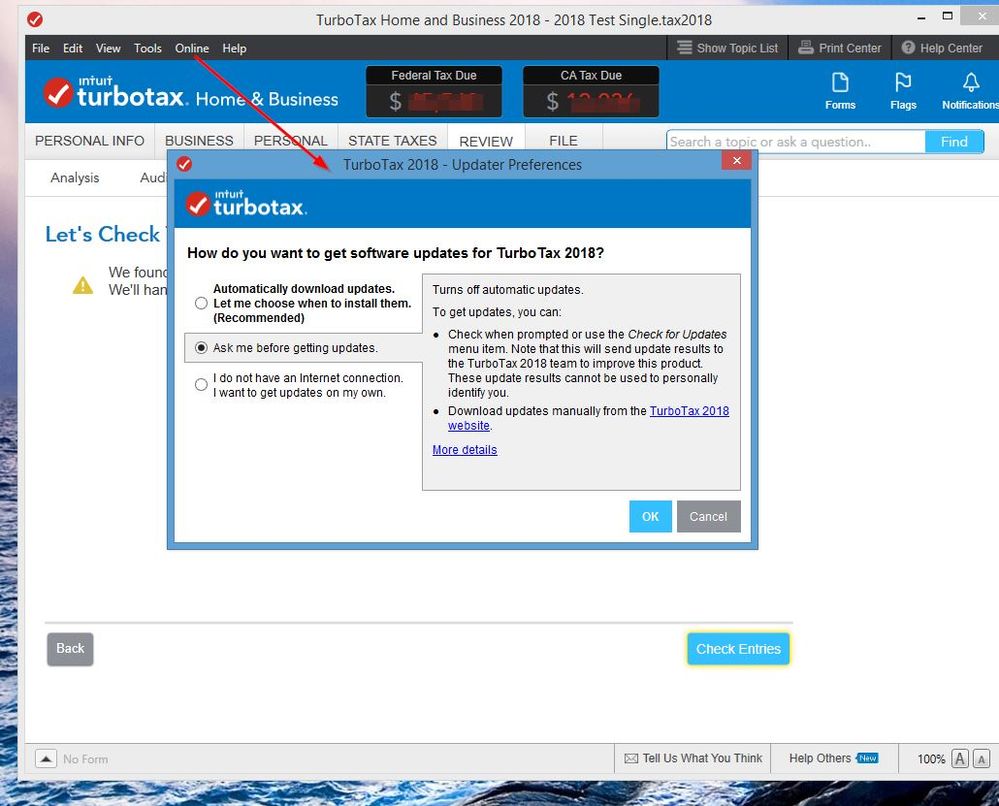Click the TurboTax logo in the main header
This screenshot has height=806, width=999.
coord(190,92)
